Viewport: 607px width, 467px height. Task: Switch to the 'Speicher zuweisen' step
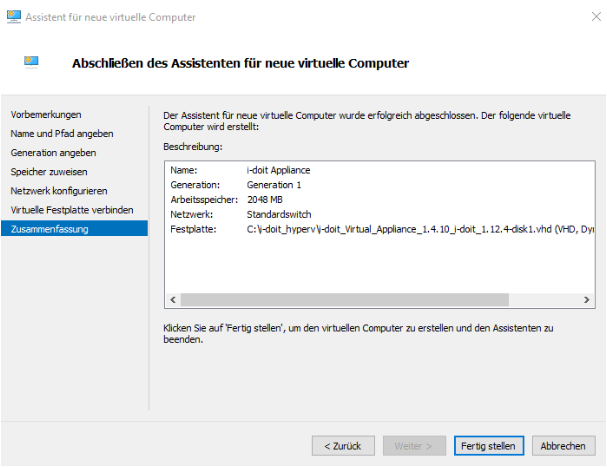(x=50, y=172)
